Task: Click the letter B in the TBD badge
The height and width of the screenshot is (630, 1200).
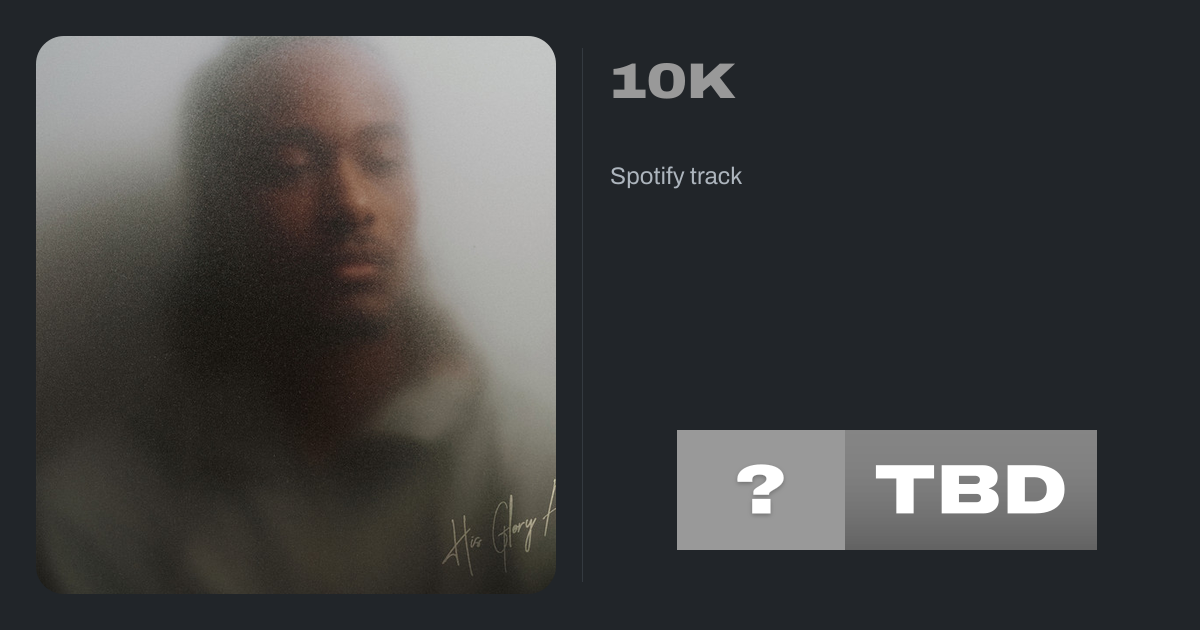Action: coord(967,490)
